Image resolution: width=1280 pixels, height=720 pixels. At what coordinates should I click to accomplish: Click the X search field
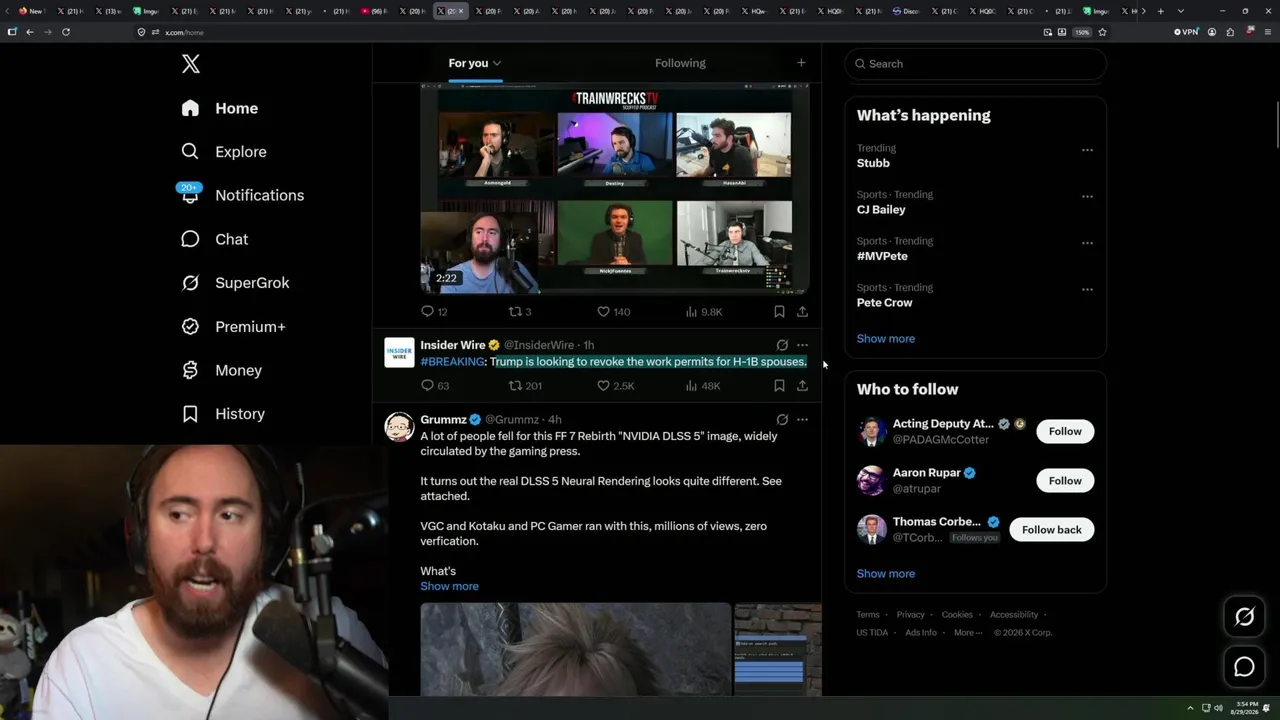click(975, 63)
